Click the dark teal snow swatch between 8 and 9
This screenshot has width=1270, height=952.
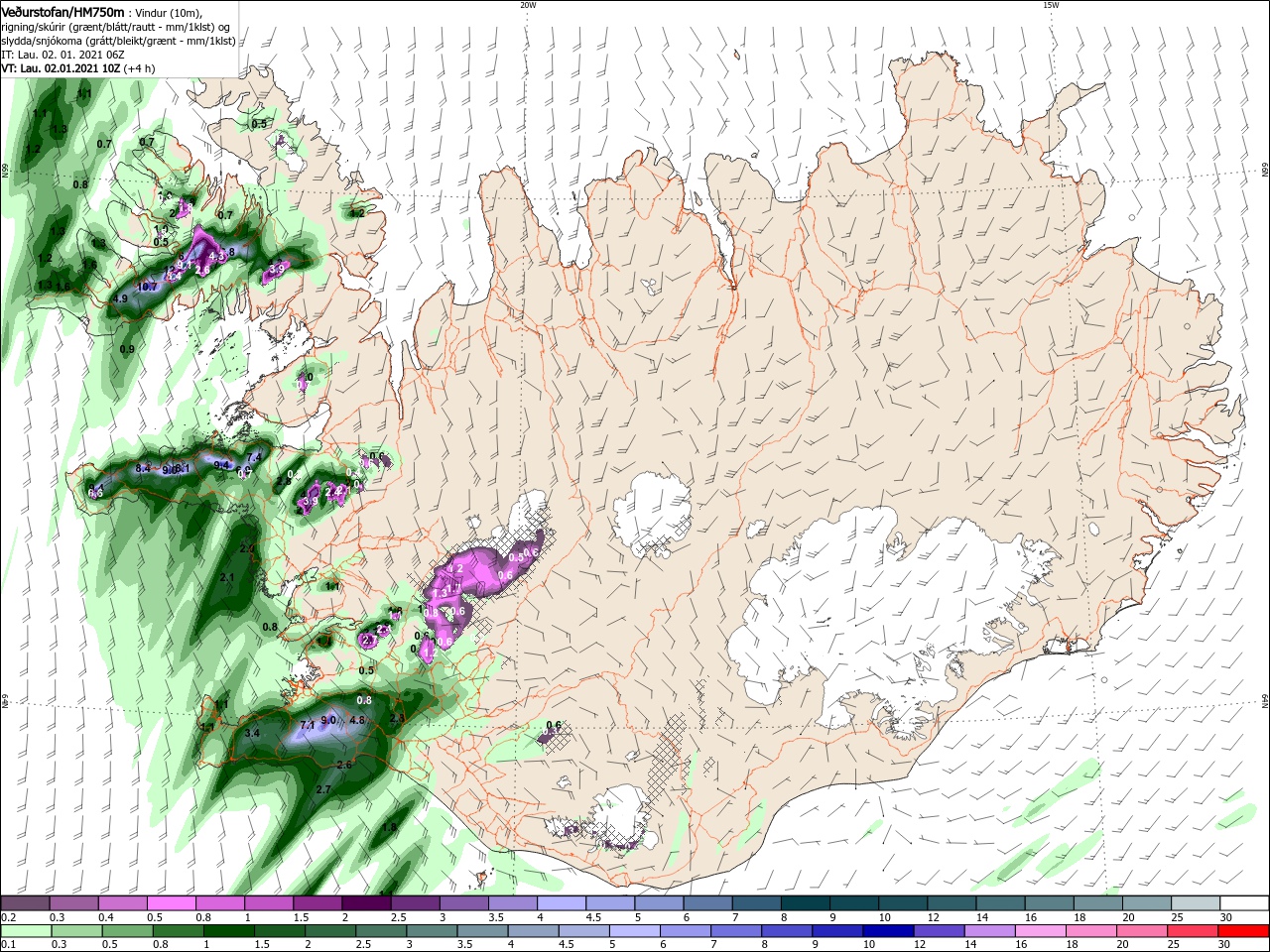click(806, 903)
